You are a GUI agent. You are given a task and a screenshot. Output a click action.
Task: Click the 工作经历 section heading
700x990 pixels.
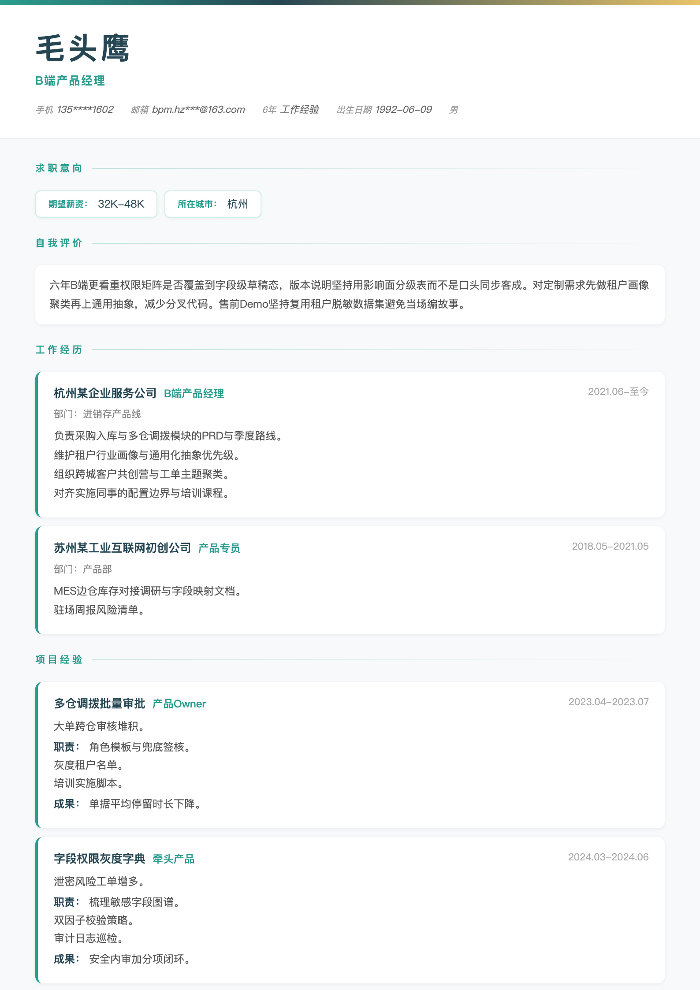tap(59, 349)
